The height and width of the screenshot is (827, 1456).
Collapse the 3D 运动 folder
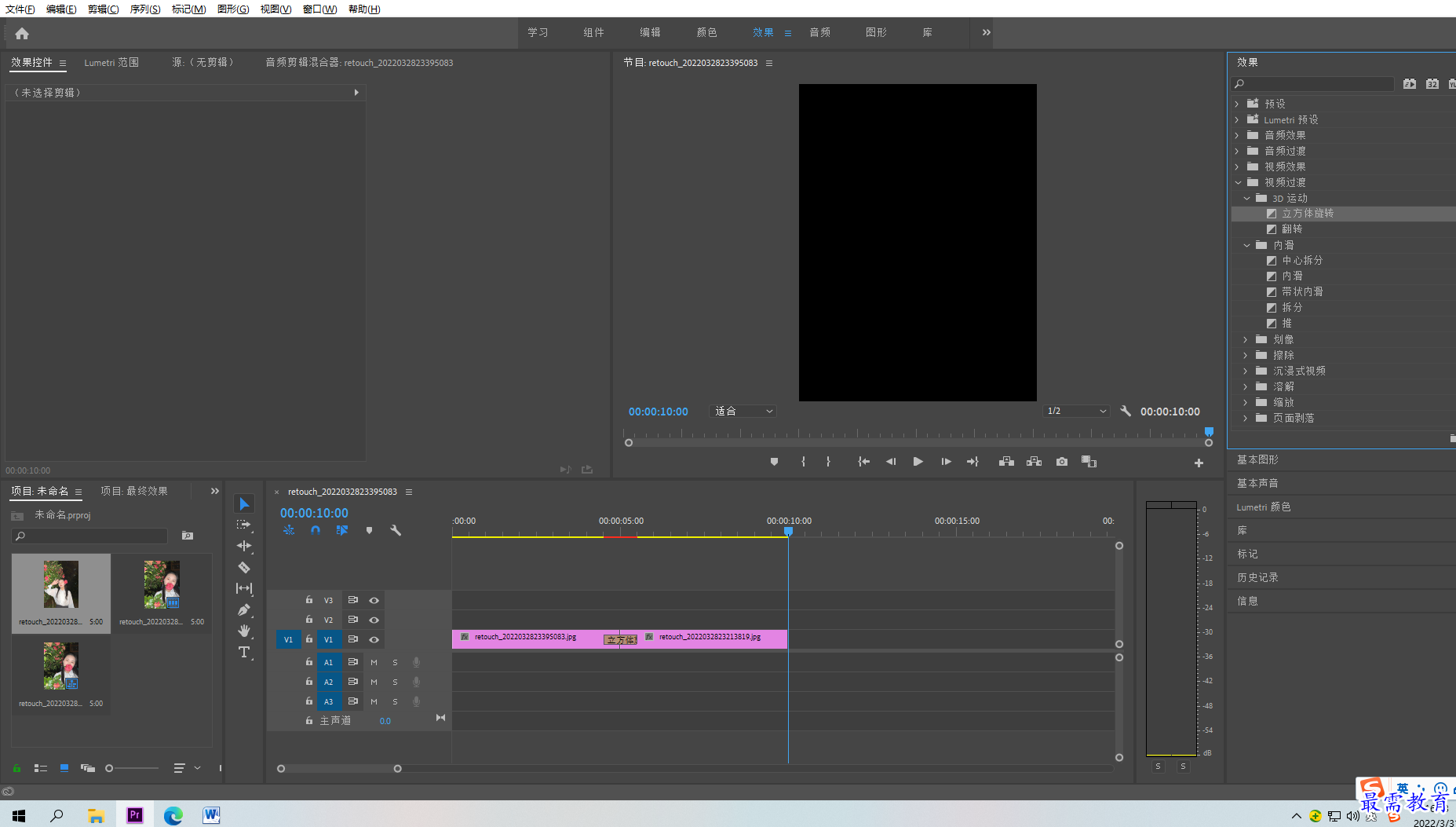[x=1246, y=198]
